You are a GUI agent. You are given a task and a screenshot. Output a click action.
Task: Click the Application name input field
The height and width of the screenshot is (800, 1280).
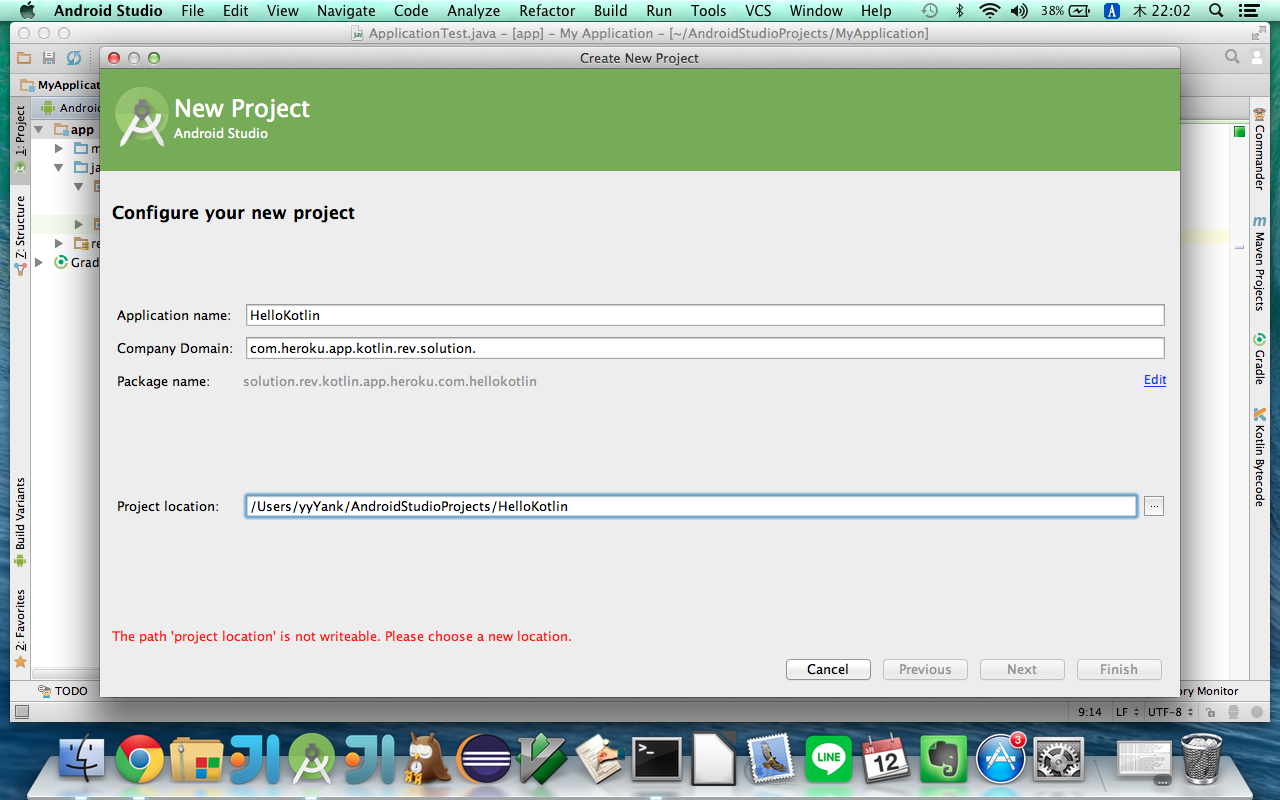tap(705, 315)
